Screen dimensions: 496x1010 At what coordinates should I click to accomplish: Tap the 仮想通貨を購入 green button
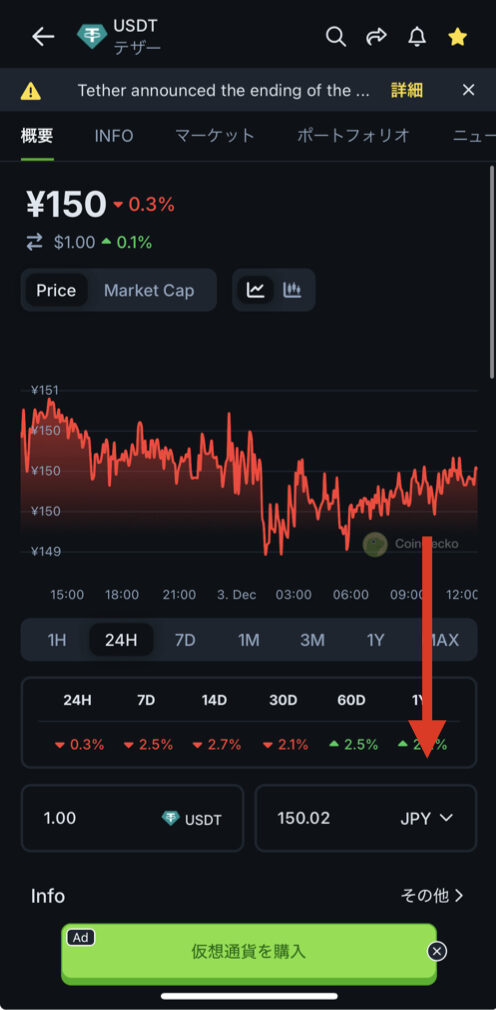[x=249, y=951]
